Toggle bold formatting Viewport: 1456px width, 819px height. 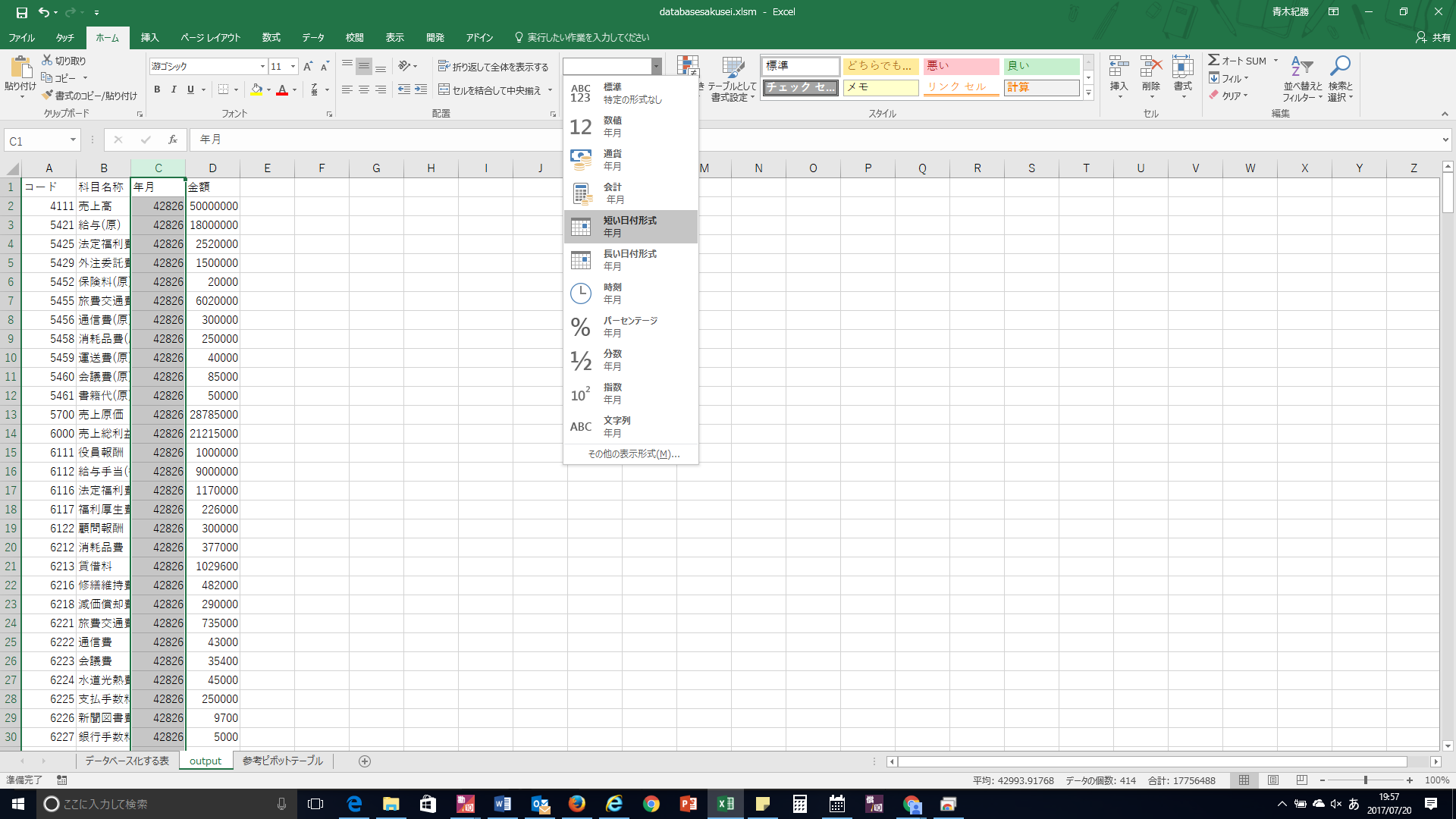click(157, 89)
